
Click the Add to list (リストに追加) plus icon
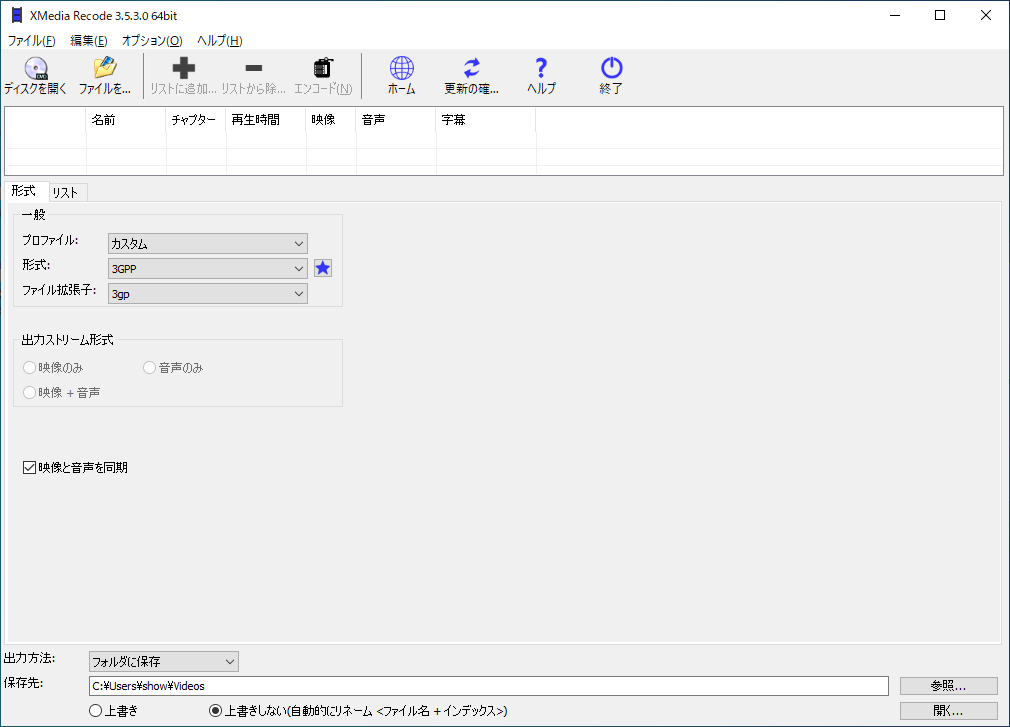(184, 68)
